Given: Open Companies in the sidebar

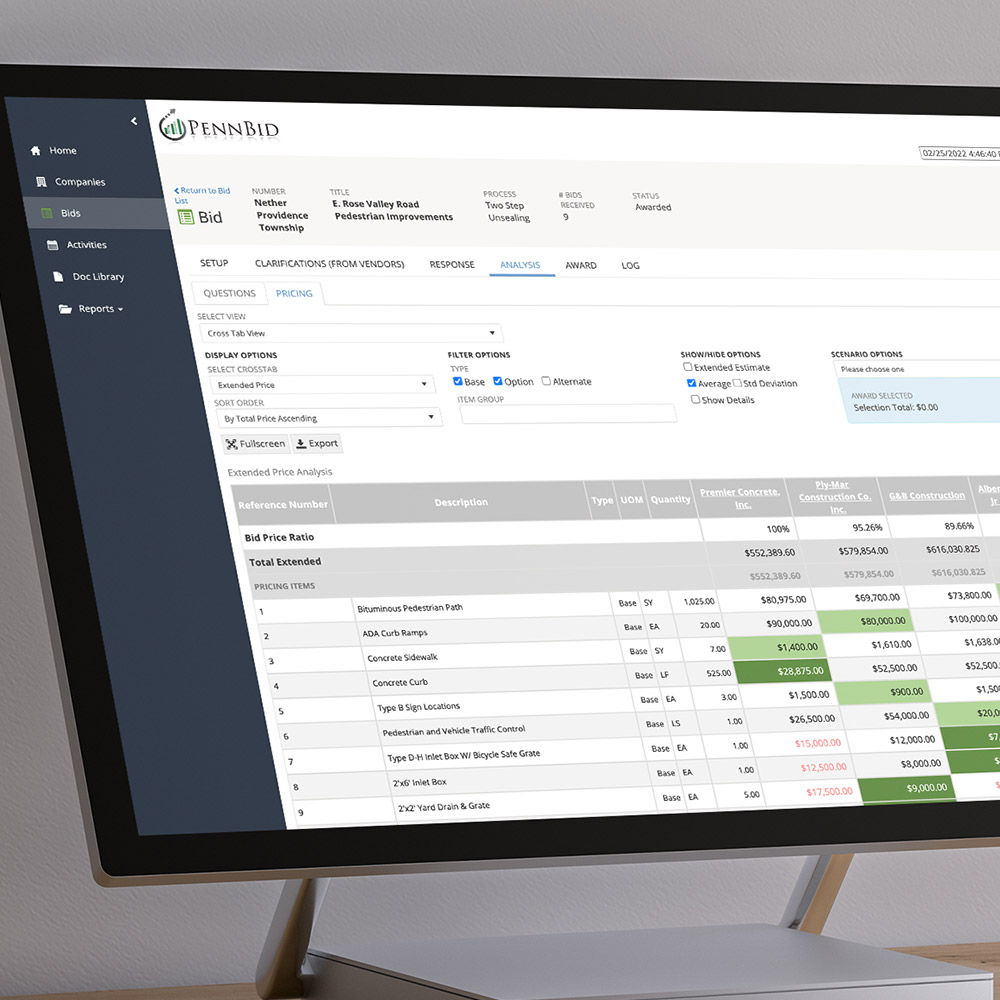Looking at the screenshot, I should tap(80, 182).
